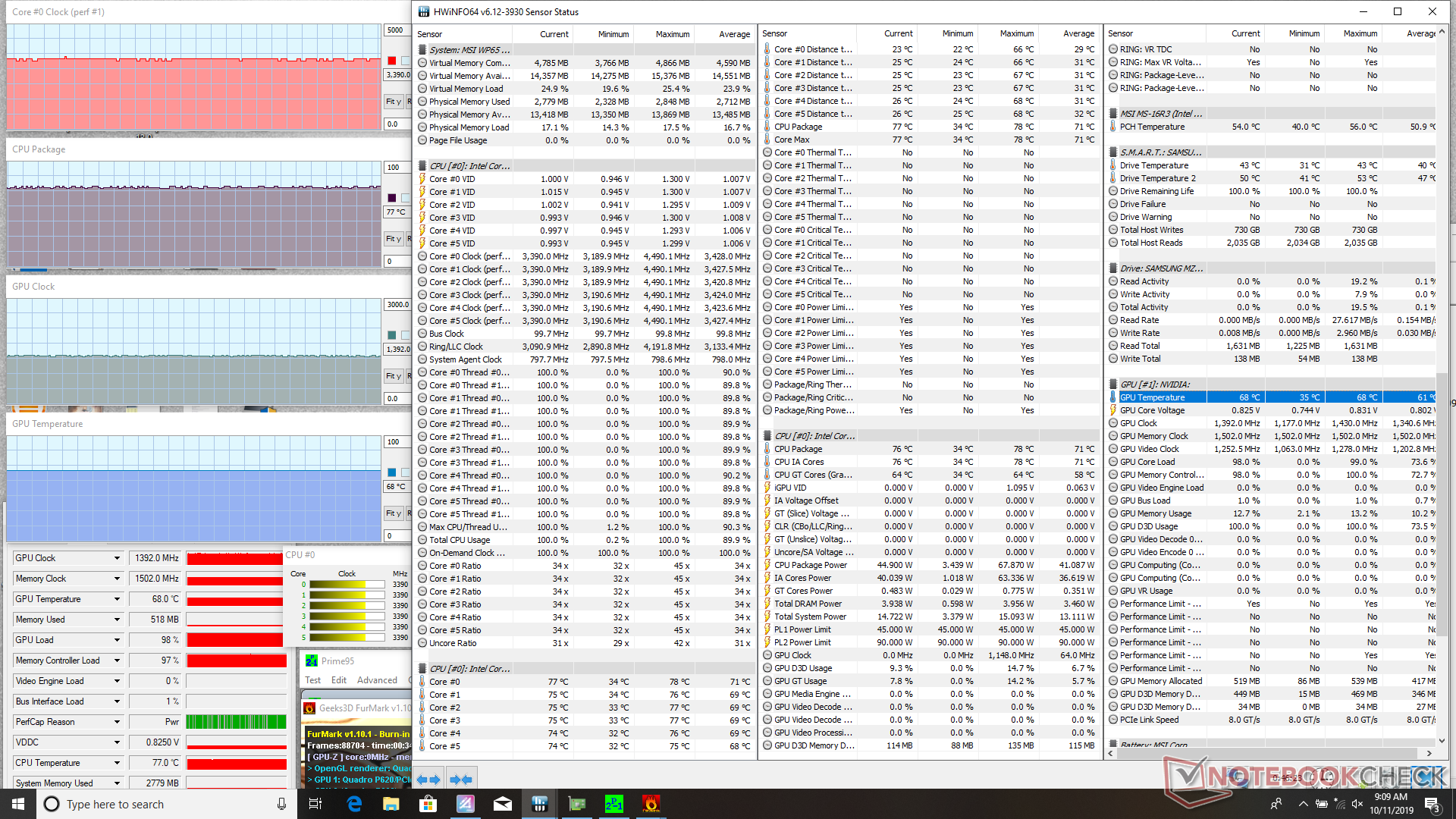Open the VDDC sensor dropdown
The height and width of the screenshot is (819, 1456).
pos(117,742)
